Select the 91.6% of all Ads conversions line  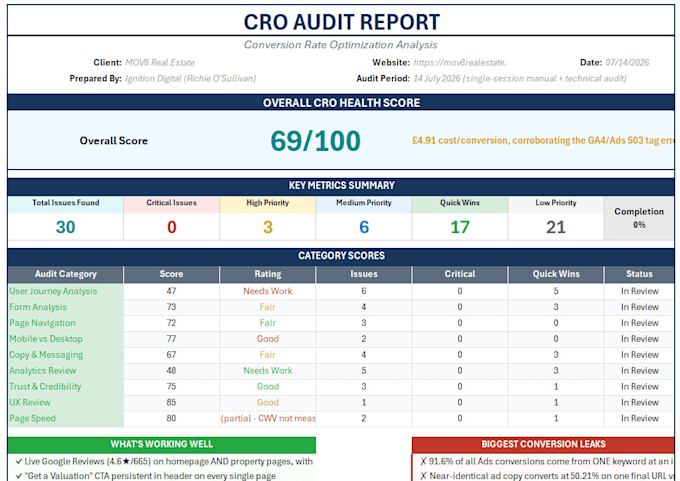pos(547,461)
